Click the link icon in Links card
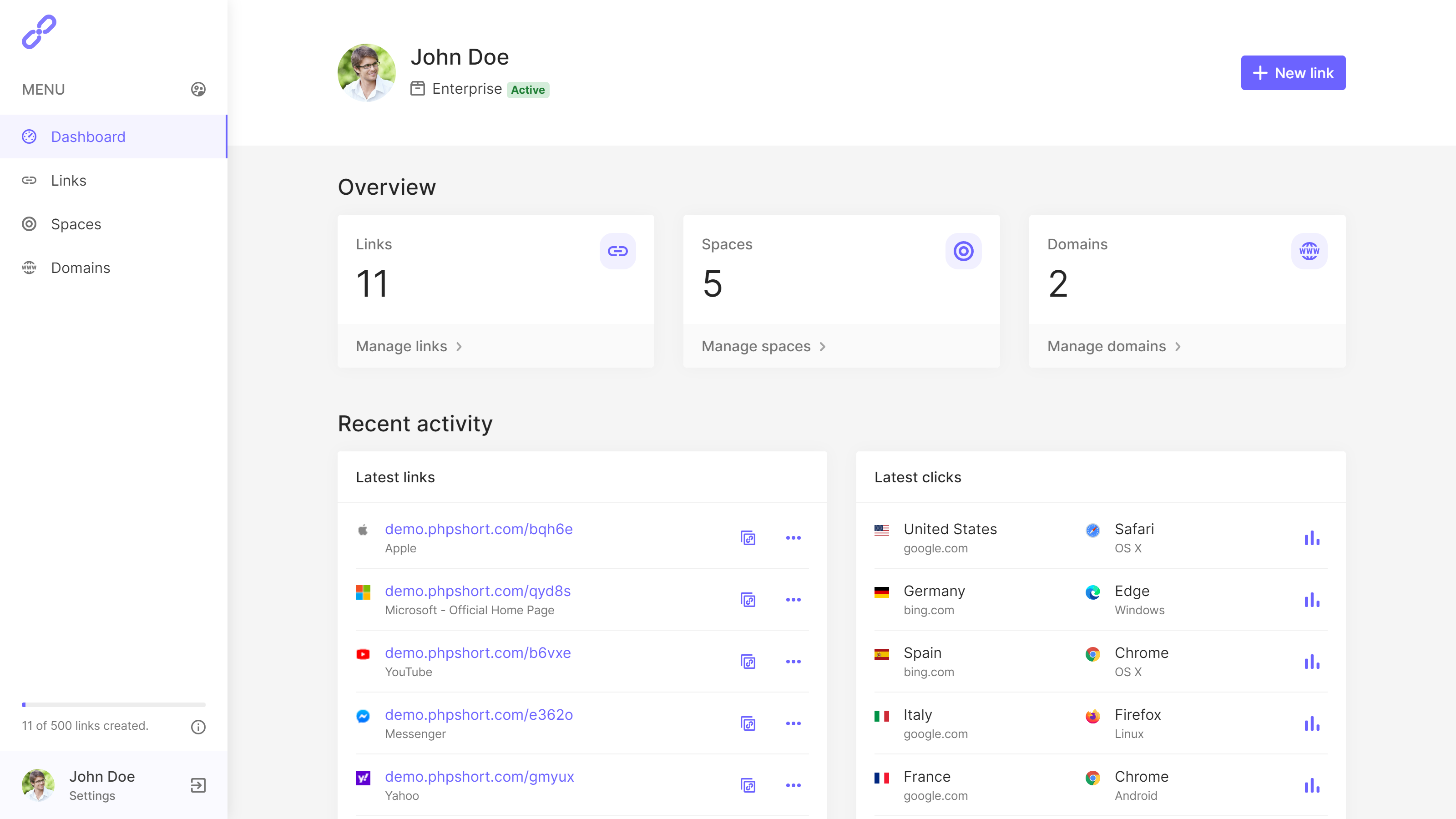1456x819 pixels. pyautogui.click(x=617, y=251)
